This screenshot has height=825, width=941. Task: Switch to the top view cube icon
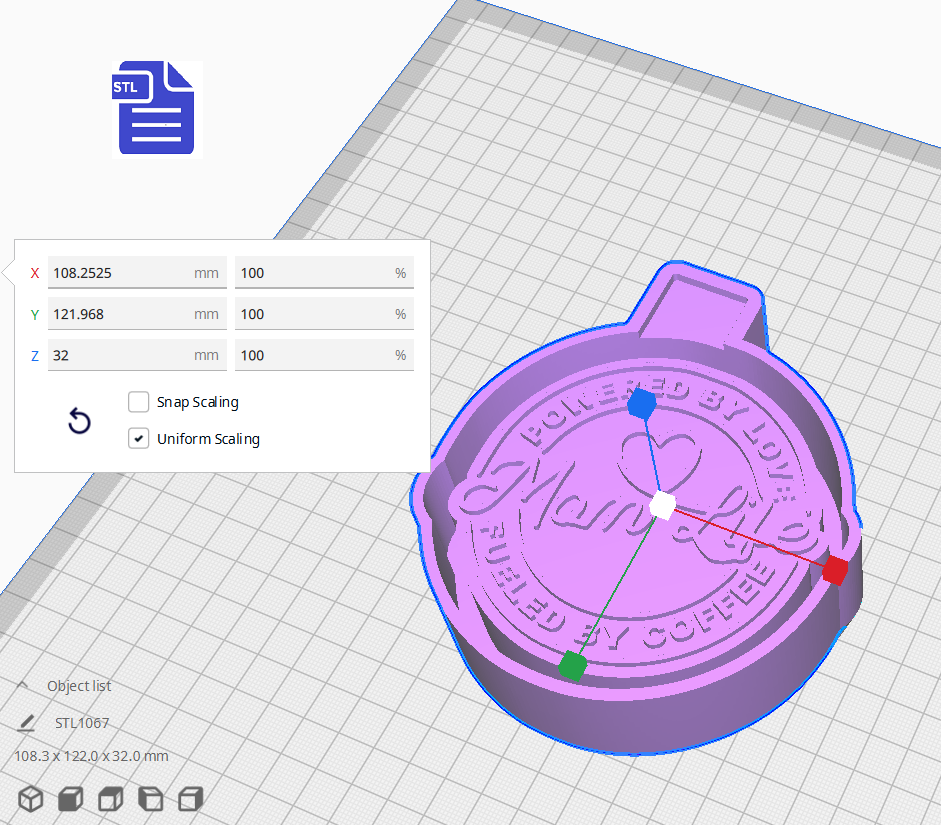click(110, 798)
